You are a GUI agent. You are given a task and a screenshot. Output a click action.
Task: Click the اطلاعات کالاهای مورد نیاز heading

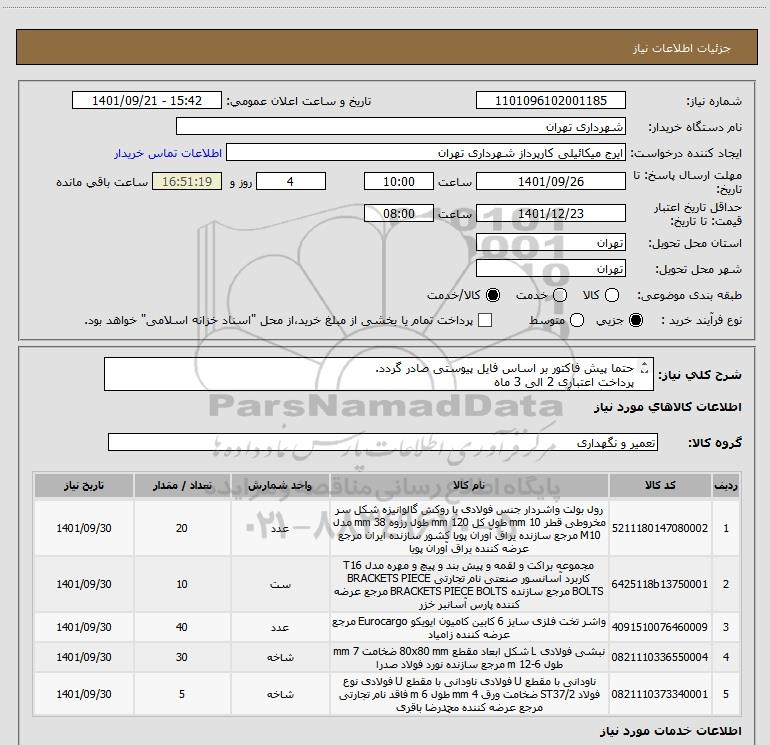click(668, 407)
